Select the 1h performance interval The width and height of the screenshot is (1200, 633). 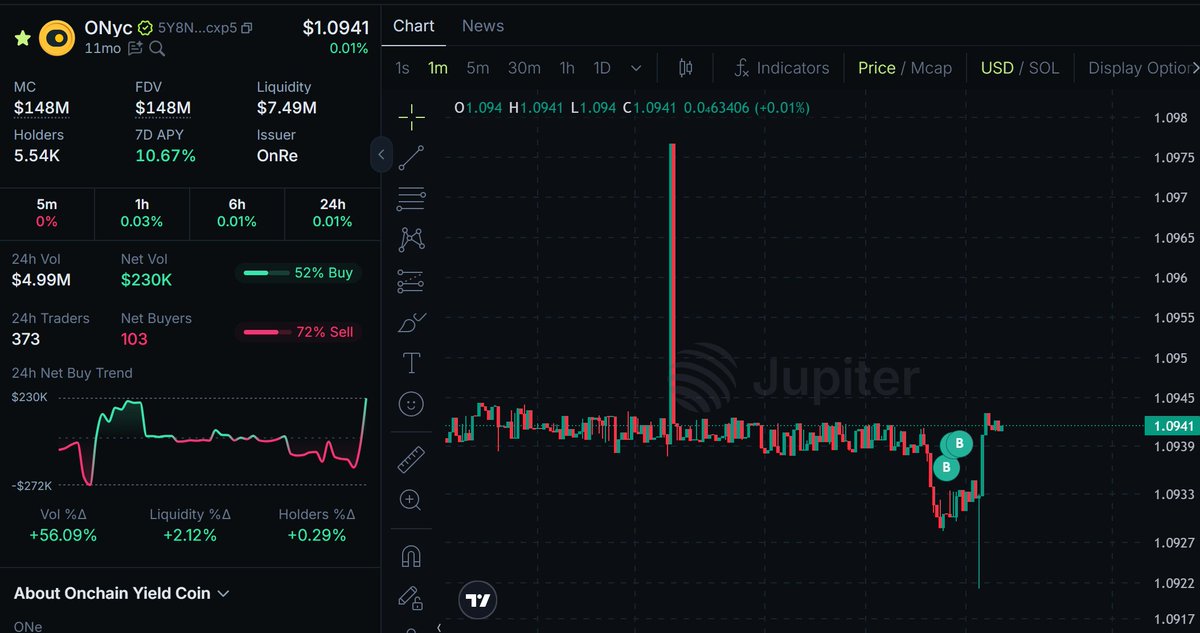142,213
